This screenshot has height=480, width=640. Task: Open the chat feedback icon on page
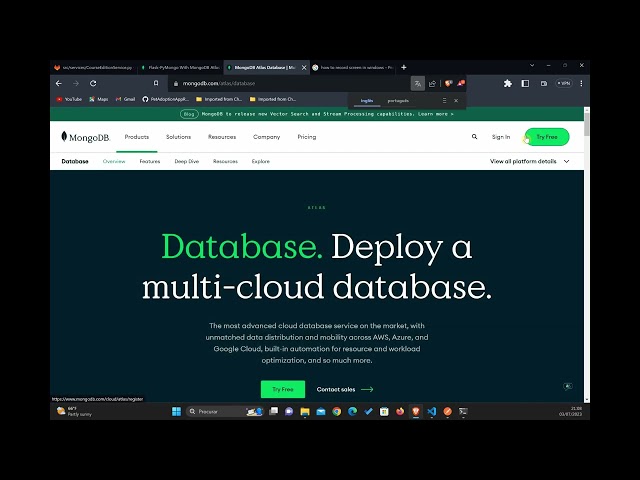tap(568, 386)
